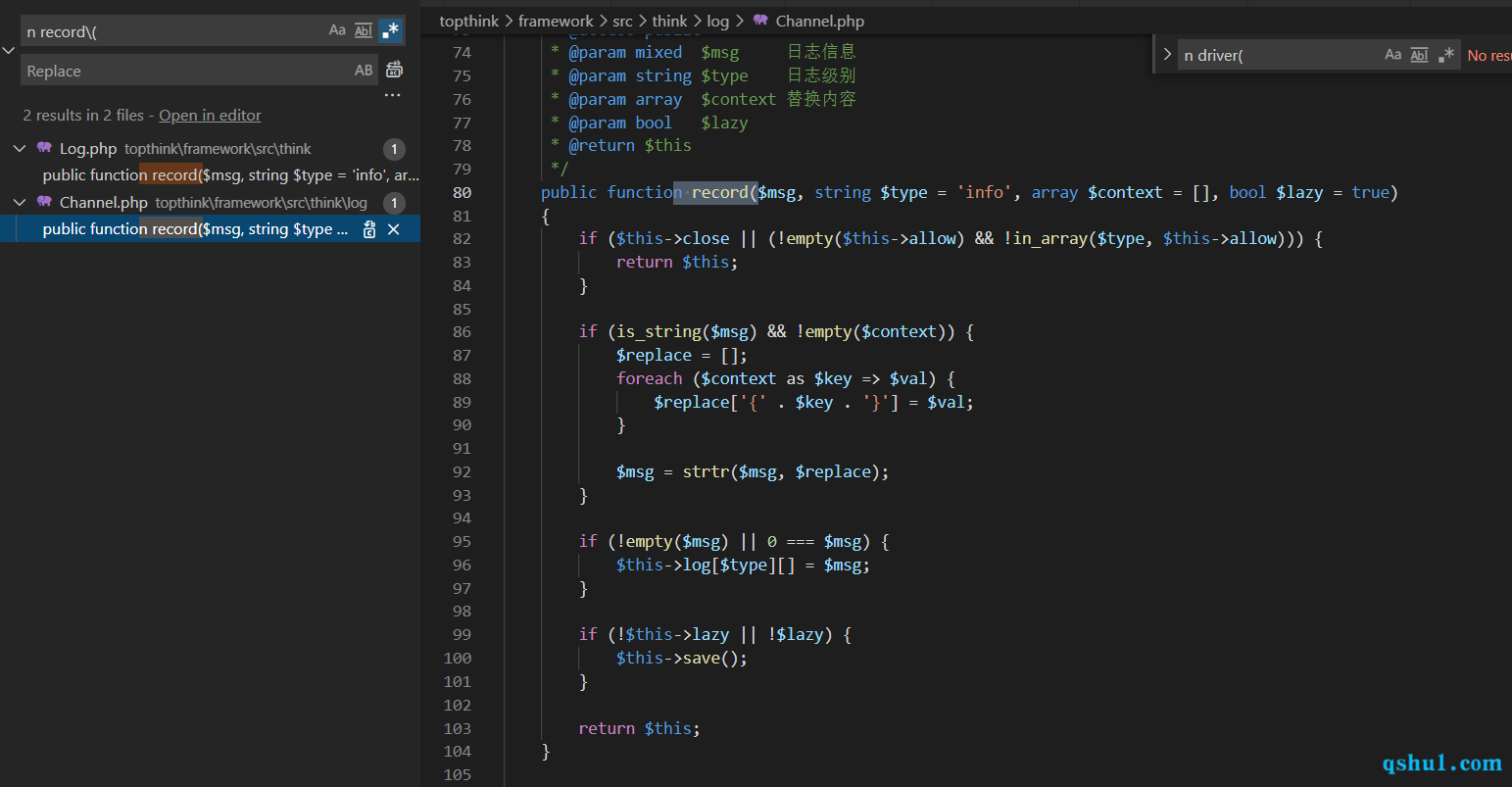Collapse the replace row with sidebar chevron

coord(9,51)
